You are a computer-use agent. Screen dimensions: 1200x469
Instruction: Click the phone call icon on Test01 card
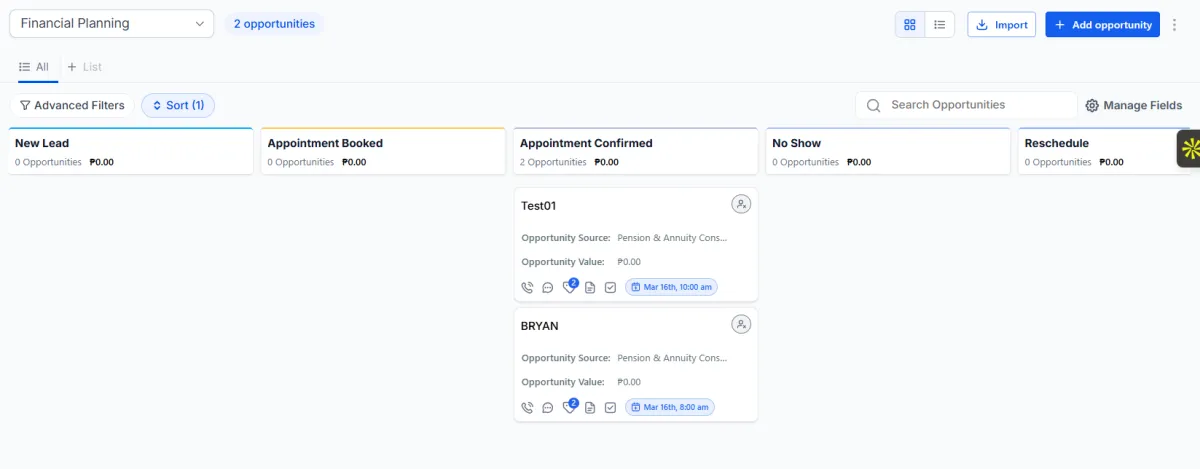[528, 288]
